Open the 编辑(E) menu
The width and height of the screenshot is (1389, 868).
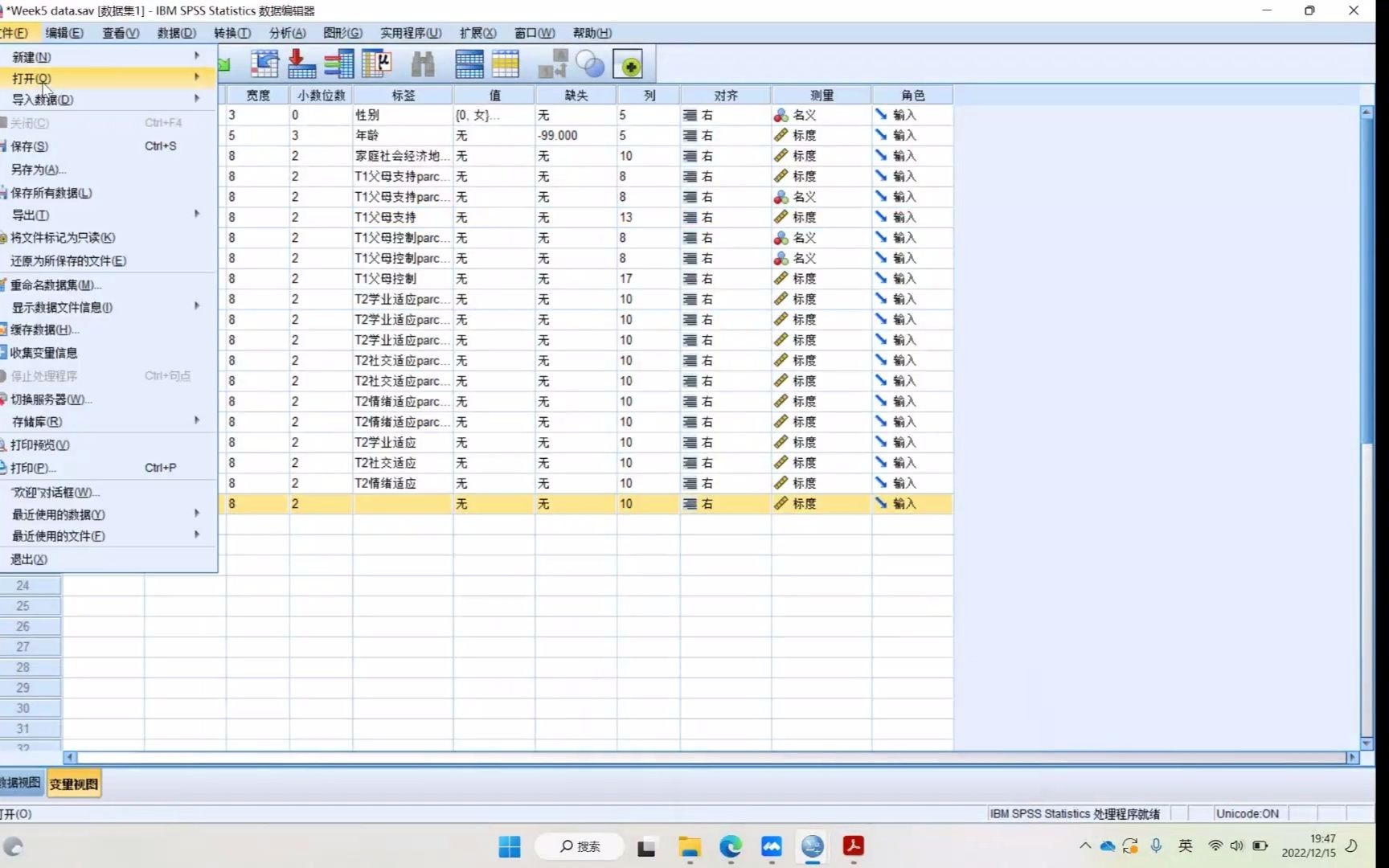pos(64,33)
